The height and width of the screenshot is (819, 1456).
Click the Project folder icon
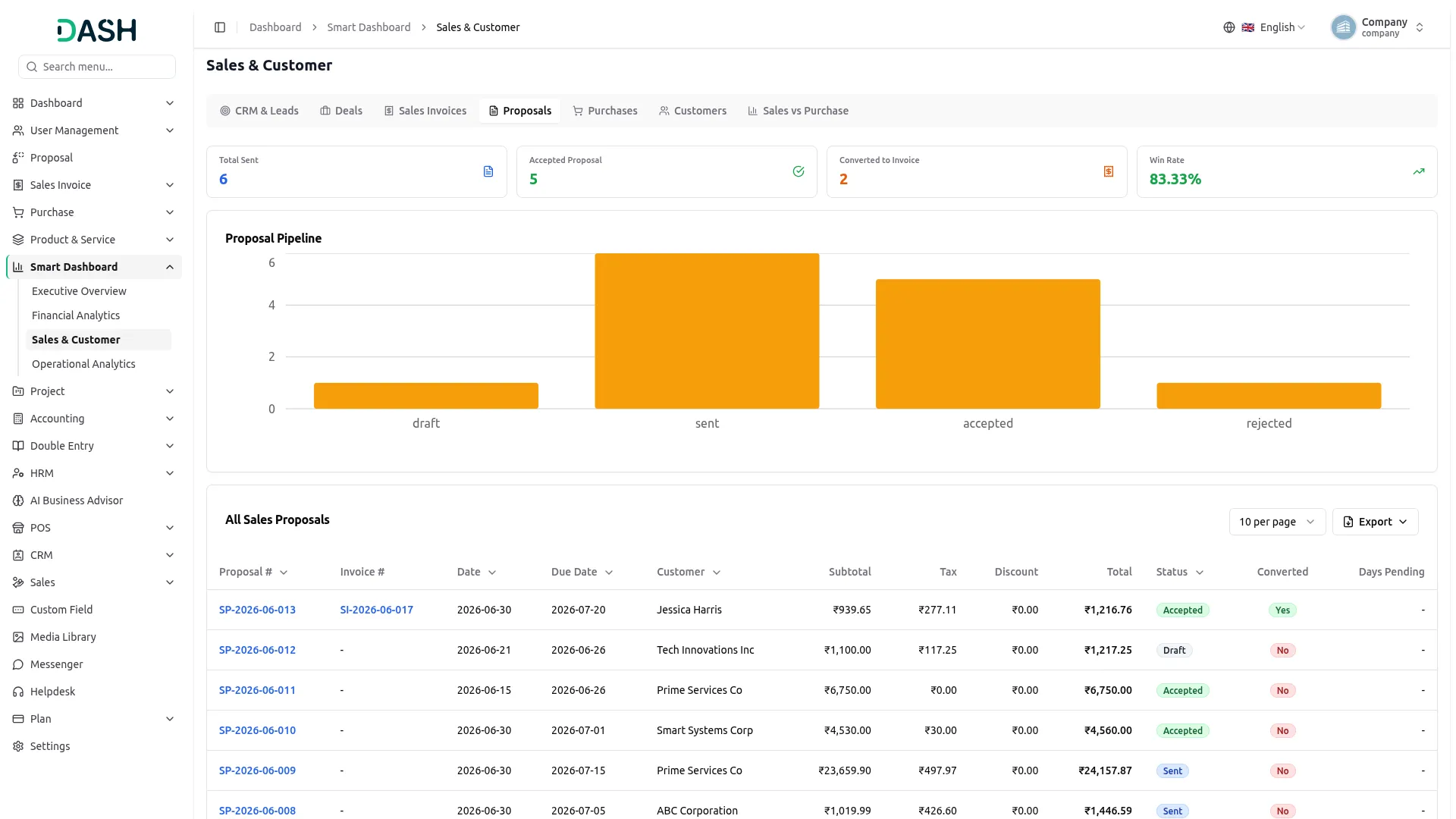click(x=18, y=391)
